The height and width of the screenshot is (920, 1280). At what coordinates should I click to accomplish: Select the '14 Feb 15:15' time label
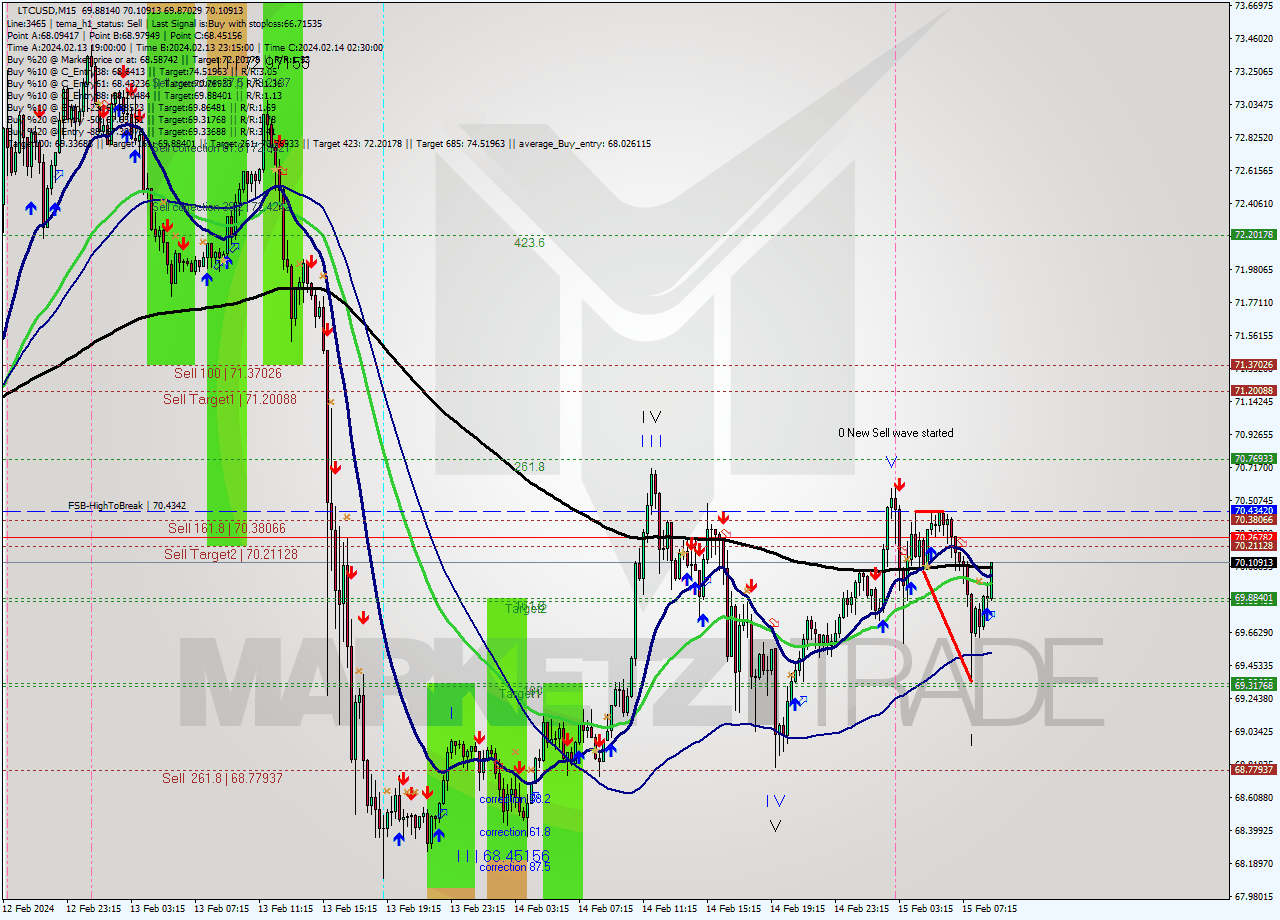[x=734, y=909]
